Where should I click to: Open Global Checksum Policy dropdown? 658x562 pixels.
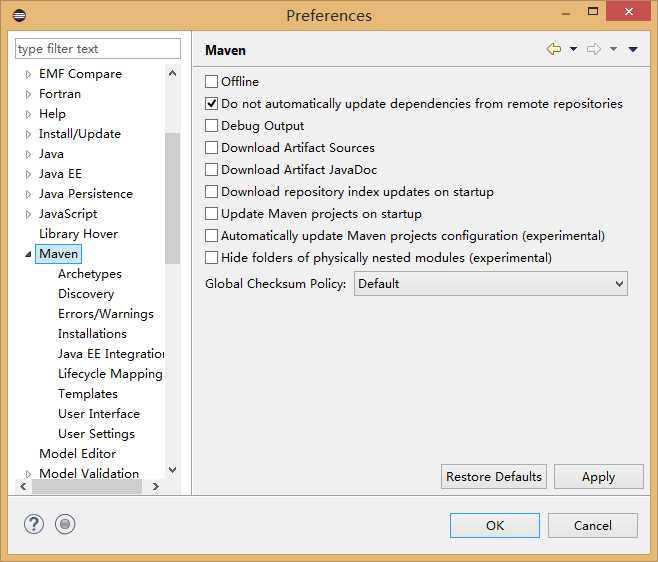(491, 284)
